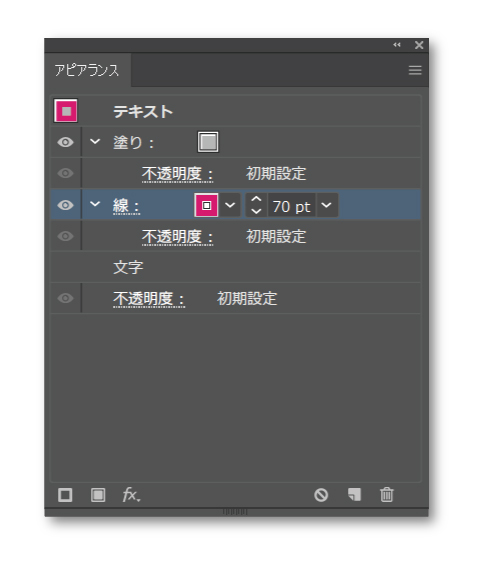Click the Add New Stroke icon
The image size is (493, 571).
point(65,495)
